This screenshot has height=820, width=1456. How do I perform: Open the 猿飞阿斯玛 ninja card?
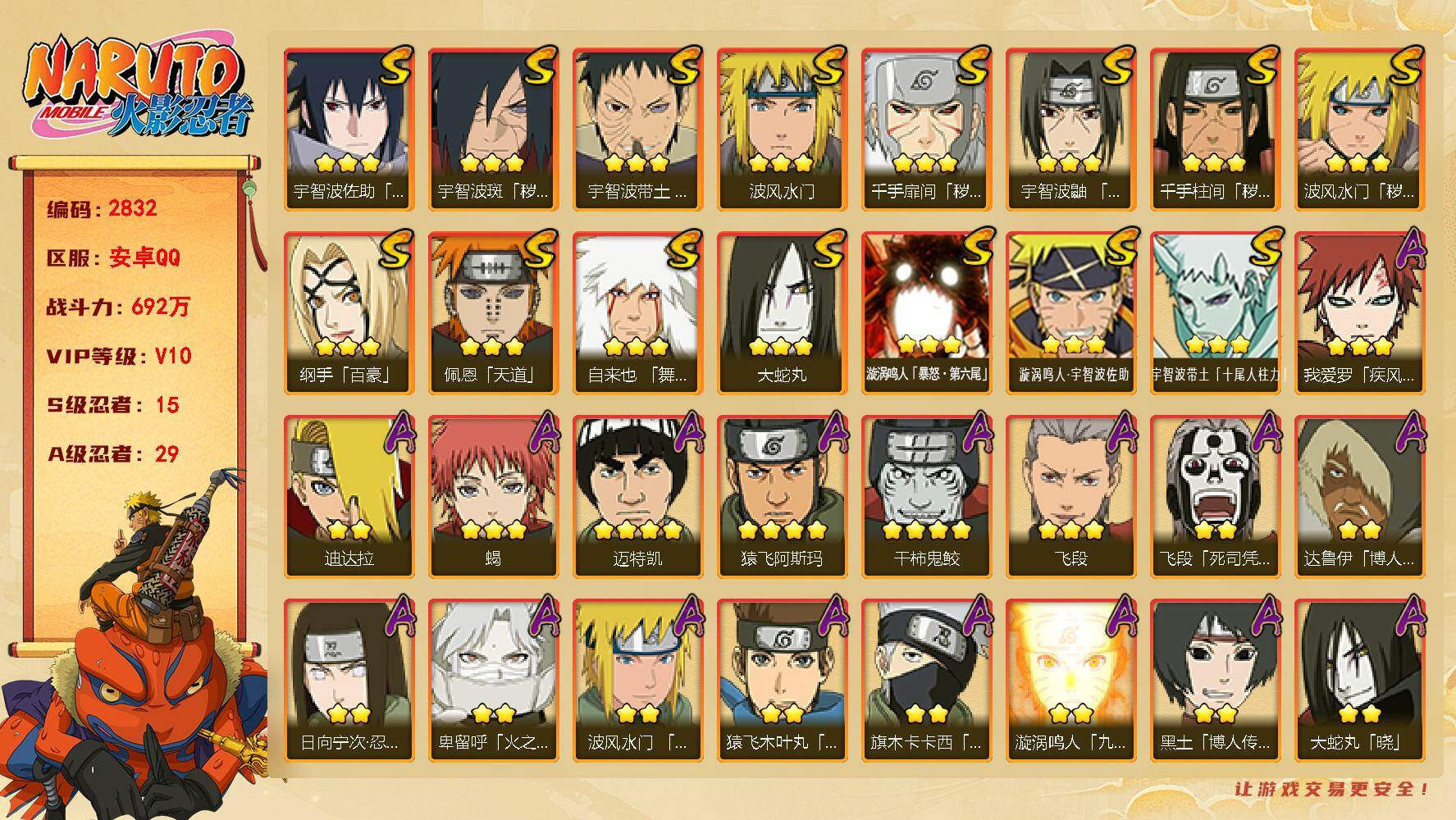click(x=782, y=496)
